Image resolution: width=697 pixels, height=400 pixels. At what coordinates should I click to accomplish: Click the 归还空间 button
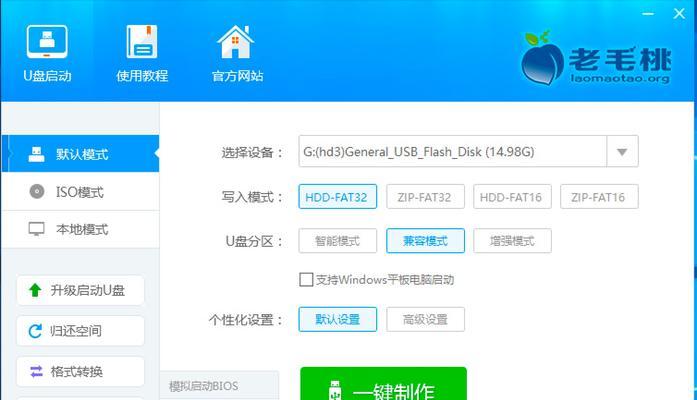click(80, 331)
